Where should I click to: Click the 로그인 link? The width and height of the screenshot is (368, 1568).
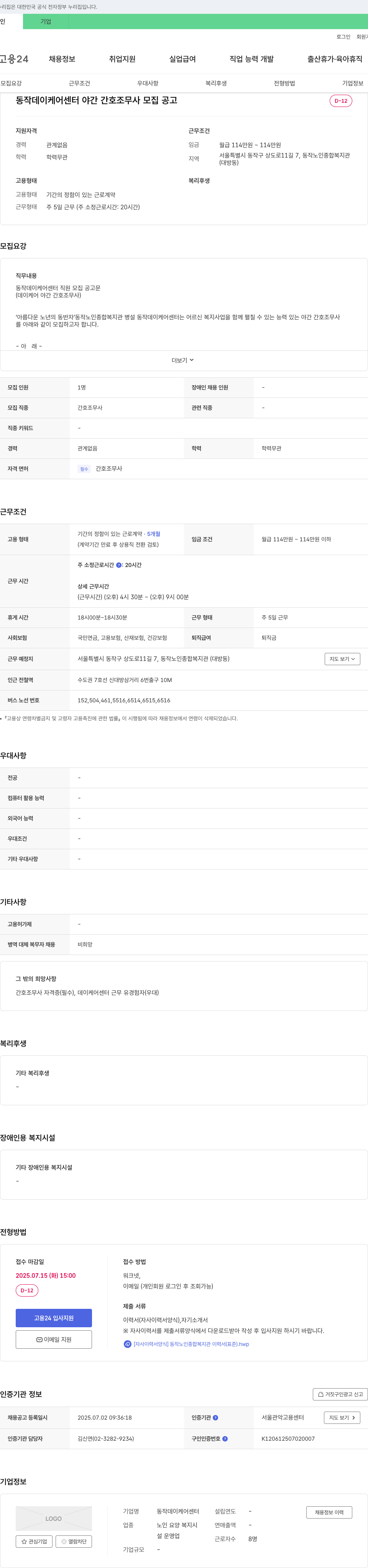343,37
